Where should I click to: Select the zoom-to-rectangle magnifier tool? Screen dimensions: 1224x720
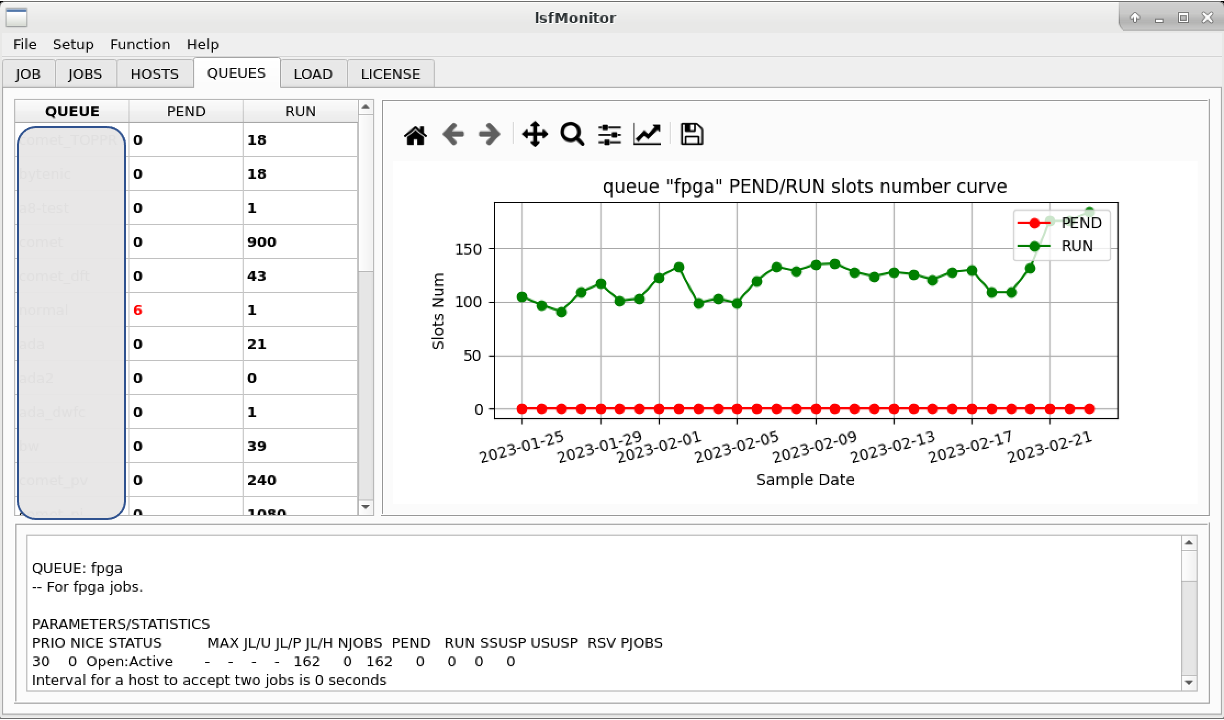click(x=572, y=133)
